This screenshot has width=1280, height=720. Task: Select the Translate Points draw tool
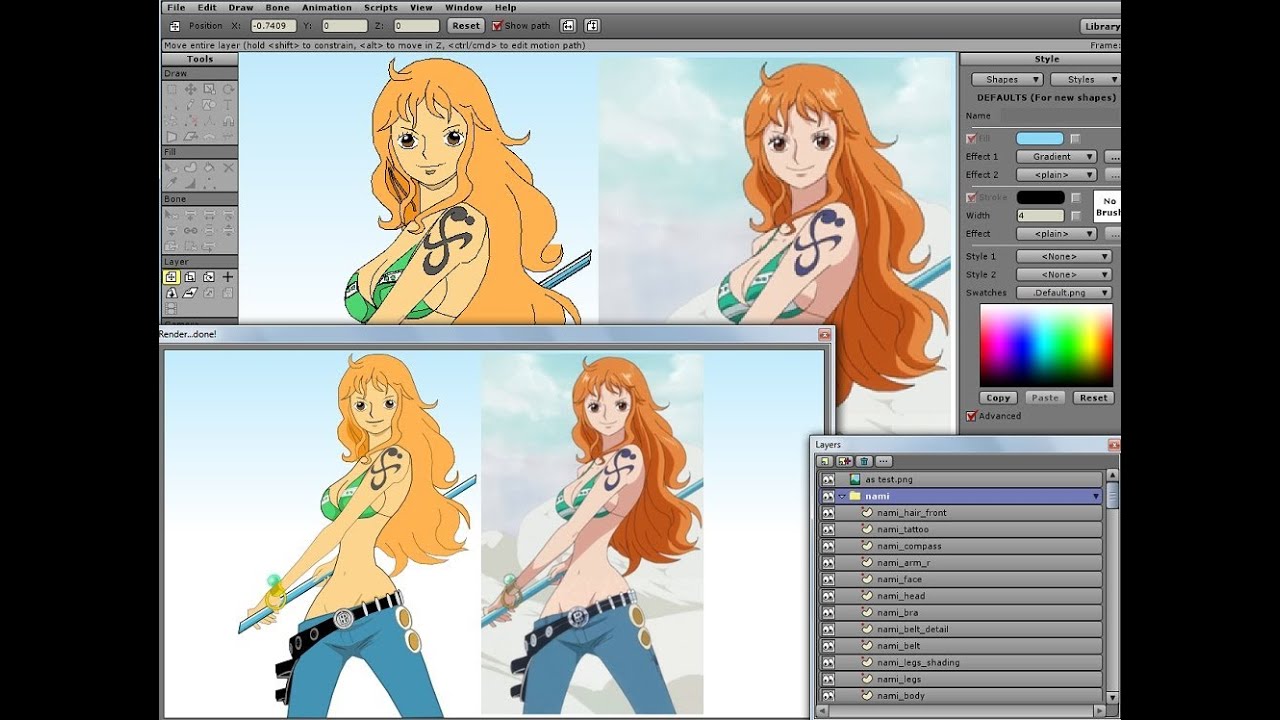190,89
